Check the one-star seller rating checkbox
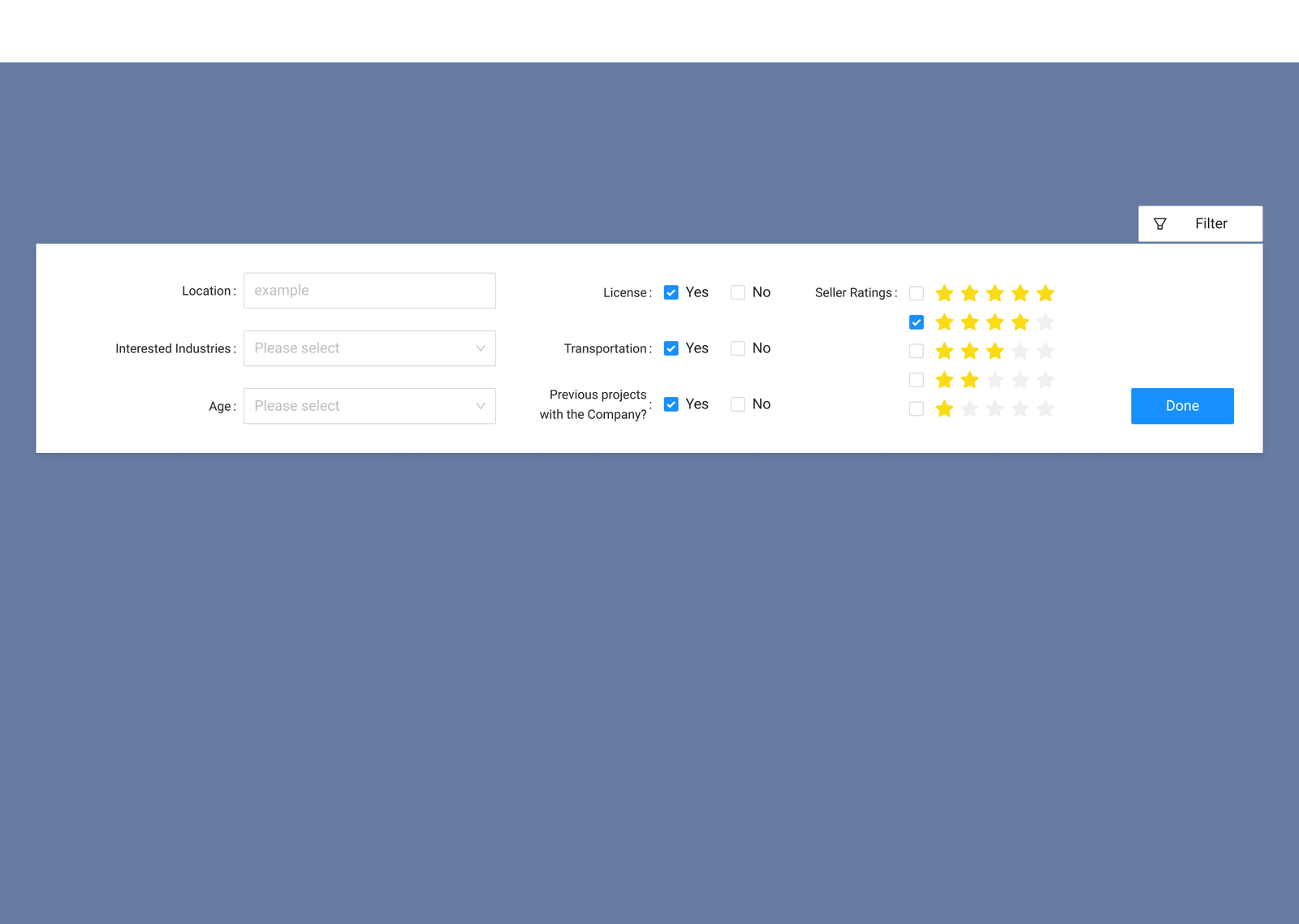1299x924 pixels. pyautogui.click(x=917, y=408)
